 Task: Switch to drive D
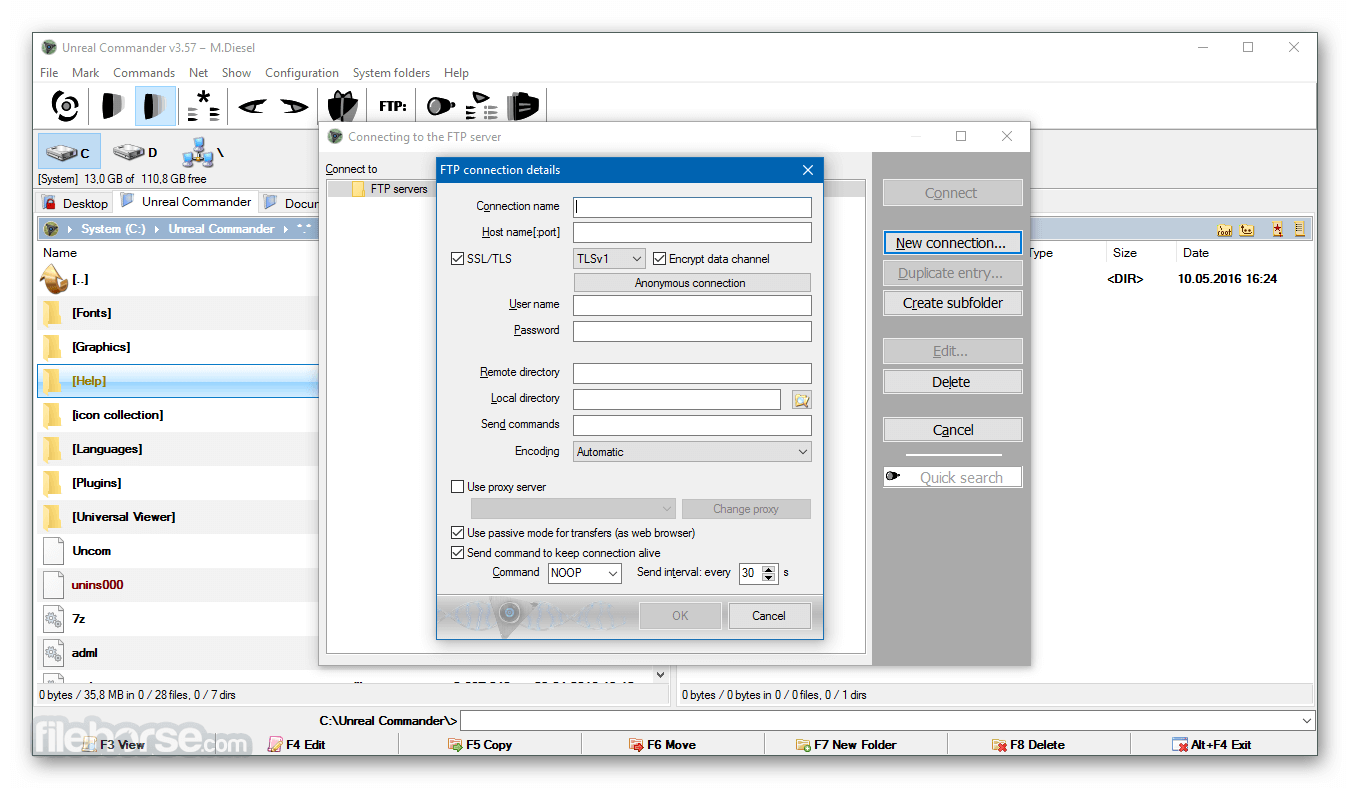pos(135,152)
